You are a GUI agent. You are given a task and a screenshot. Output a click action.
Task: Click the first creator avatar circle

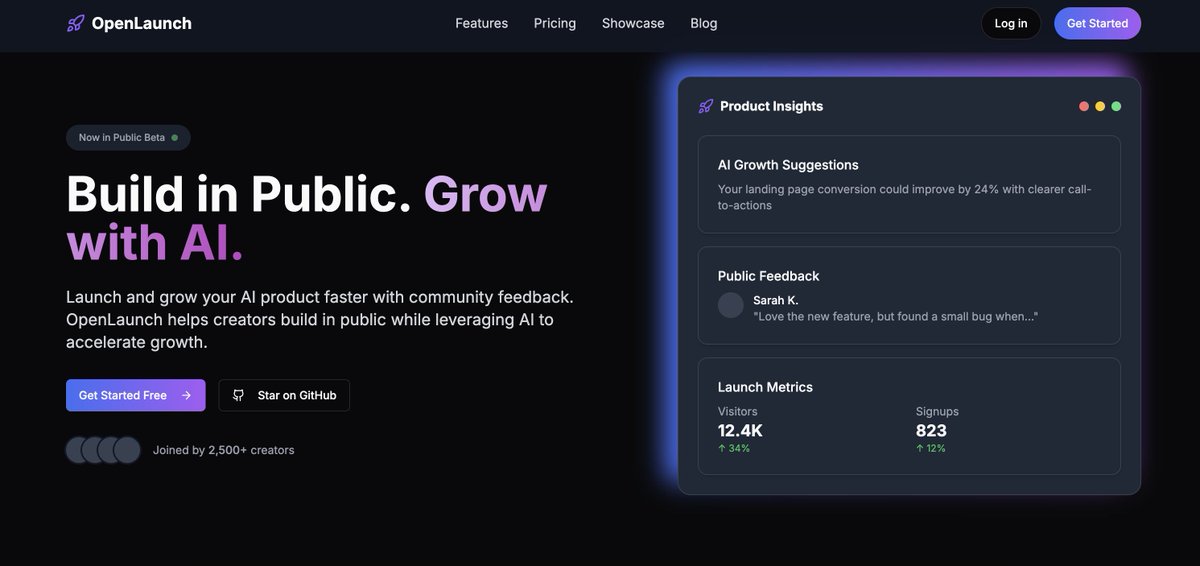click(79, 450)
